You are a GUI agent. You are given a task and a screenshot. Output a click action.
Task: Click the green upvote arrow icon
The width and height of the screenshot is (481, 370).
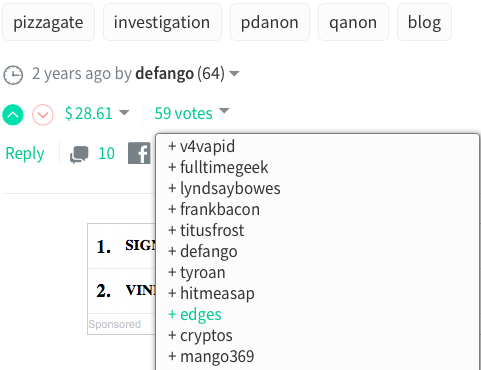tap(13, 115)
